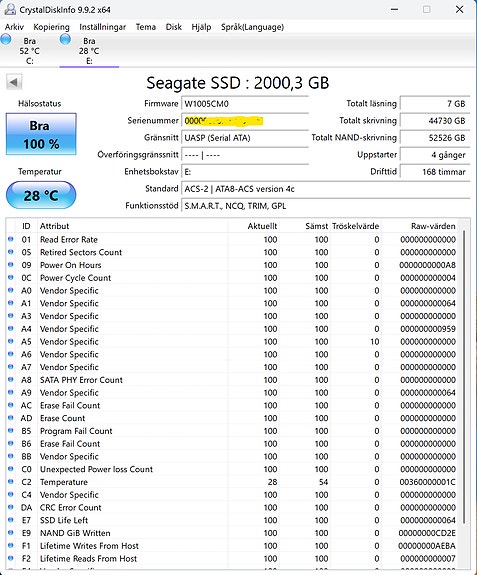Image resolution: width=477 pixels, height=575 pixels.
Task: Click status dot for Power Cycle Count row
Action: tap(11, 278)
